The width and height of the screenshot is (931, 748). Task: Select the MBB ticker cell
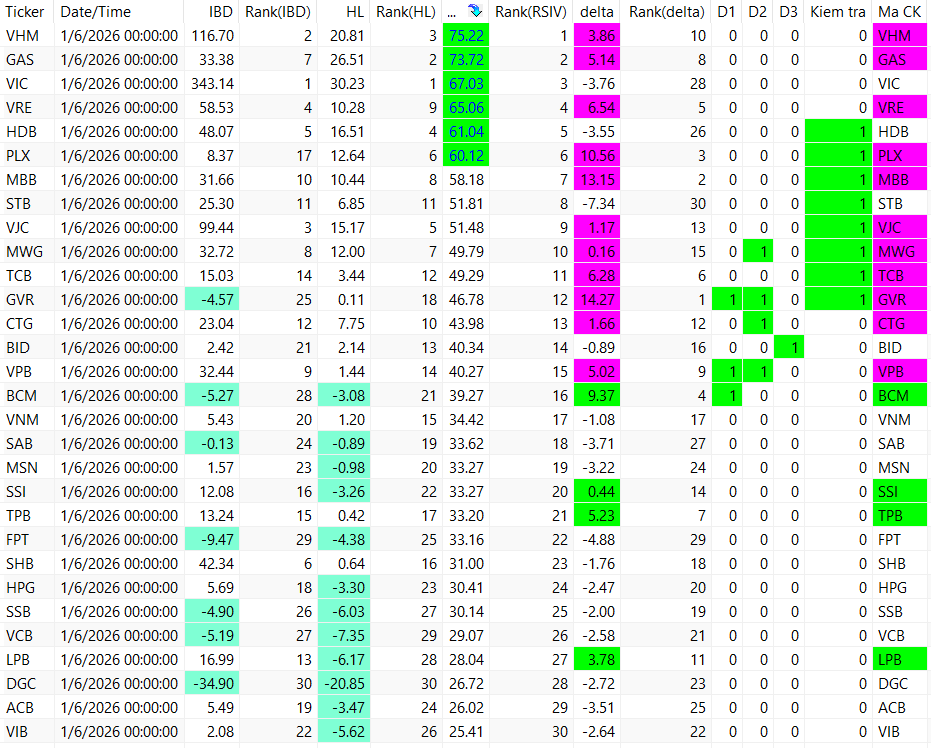27,180
